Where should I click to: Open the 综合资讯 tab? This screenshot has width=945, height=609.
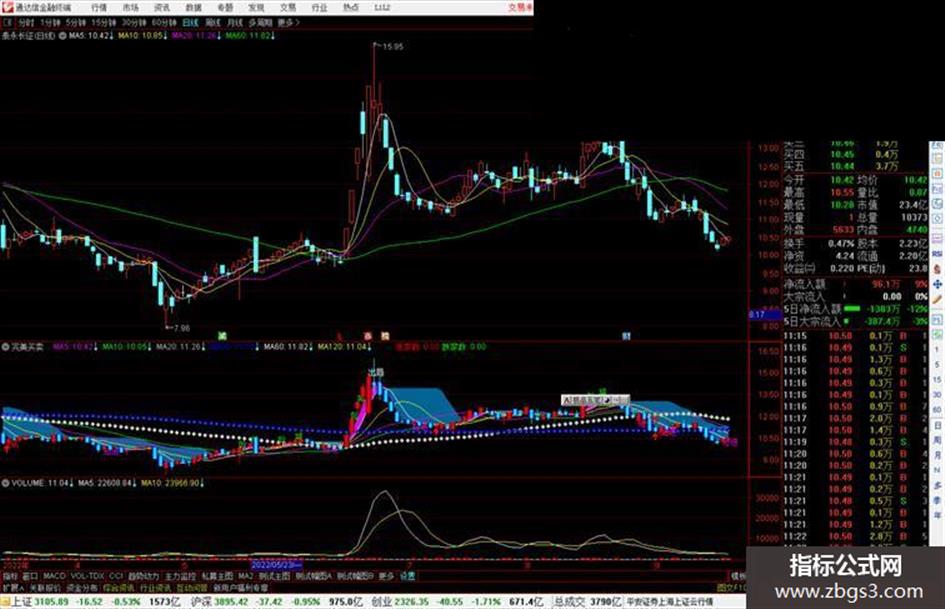click(118, 587)
